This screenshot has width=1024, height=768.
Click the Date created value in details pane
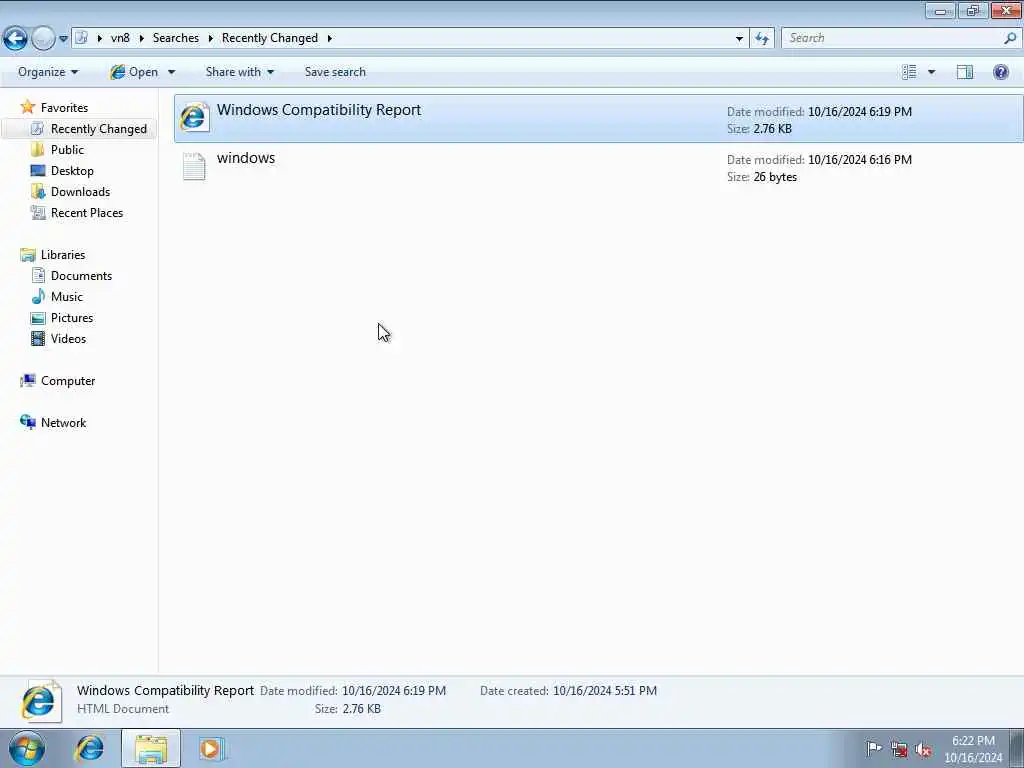[x=604, y=690]
